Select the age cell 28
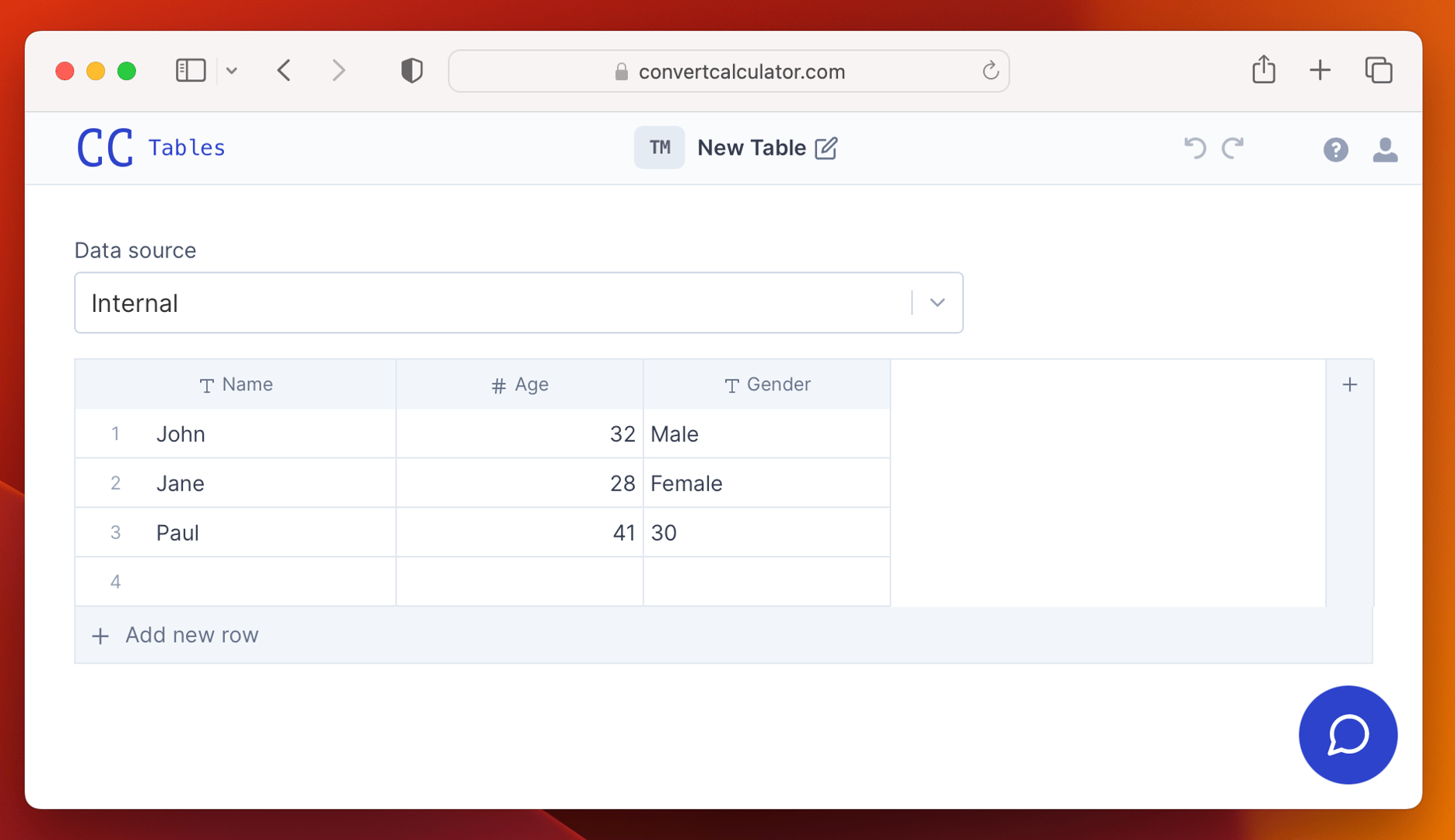1455x840 pixels. [520, 483]
